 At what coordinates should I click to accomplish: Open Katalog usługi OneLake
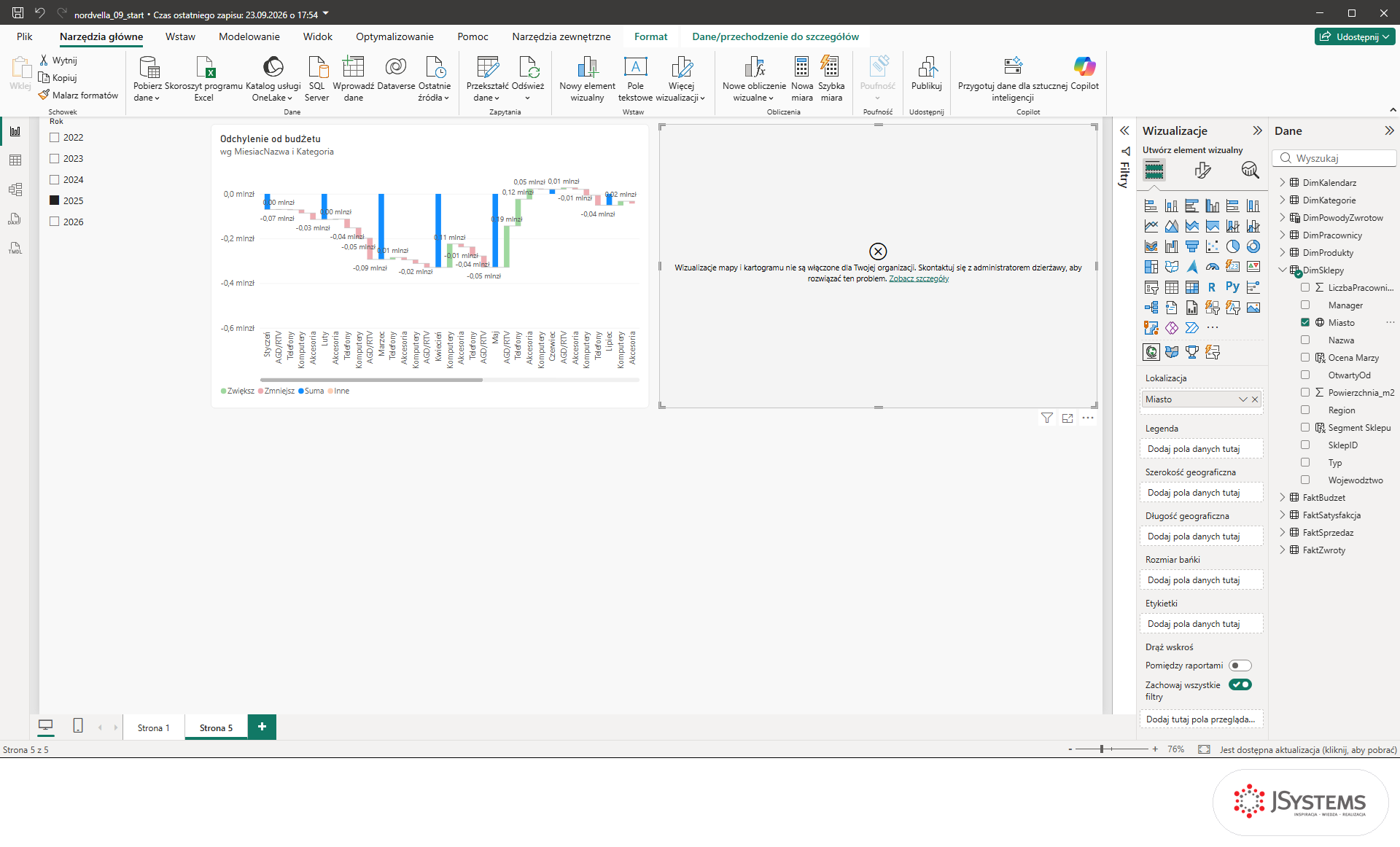(x=273, y=79)
